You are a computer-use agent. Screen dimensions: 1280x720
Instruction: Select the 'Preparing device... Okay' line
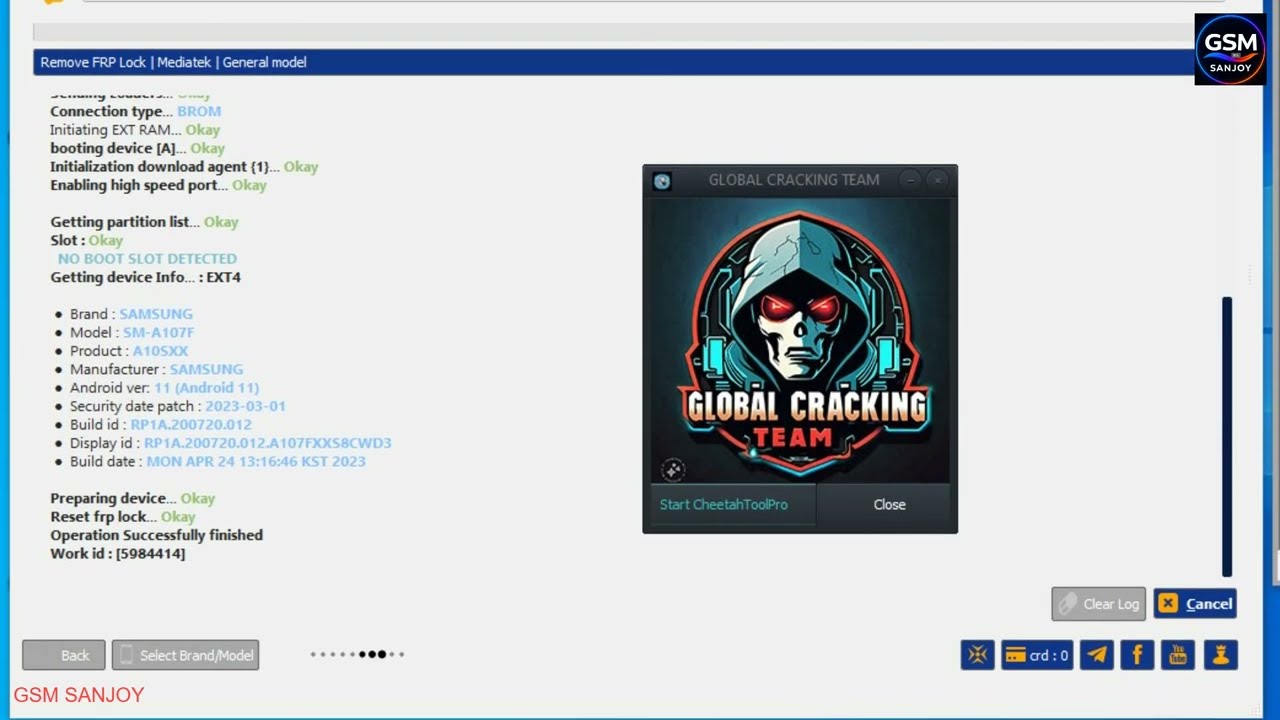point(133,498)
